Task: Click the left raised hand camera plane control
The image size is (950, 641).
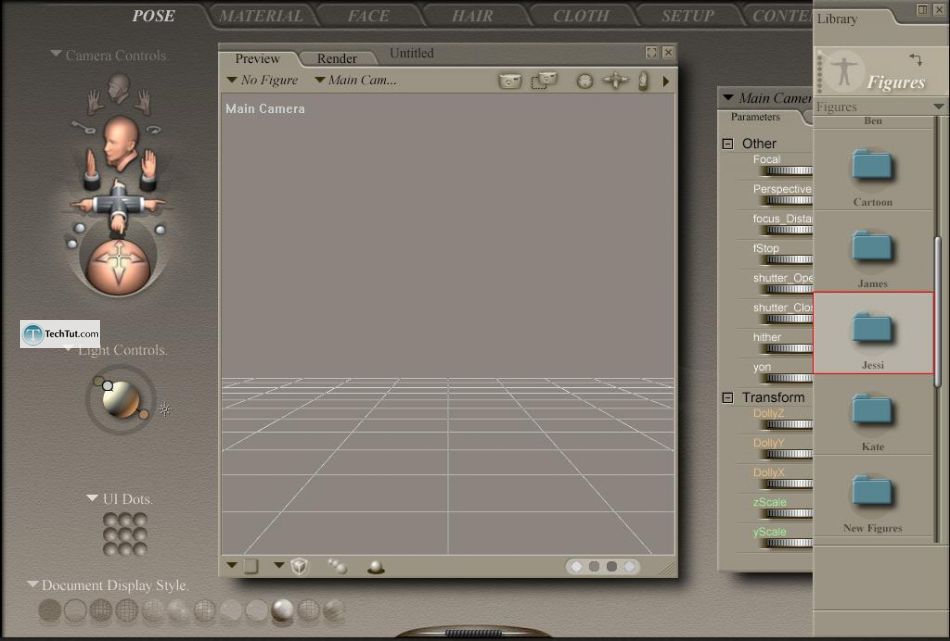Action: tap(91, 171)
